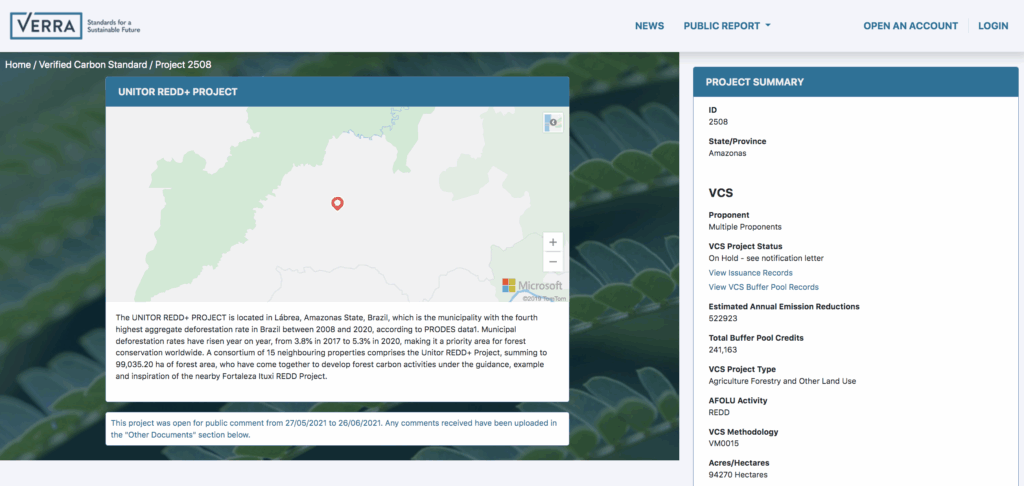The image size is (1024, 486).
Task: Click On Hold - see notification letter
Action: [x=766, y=258]
